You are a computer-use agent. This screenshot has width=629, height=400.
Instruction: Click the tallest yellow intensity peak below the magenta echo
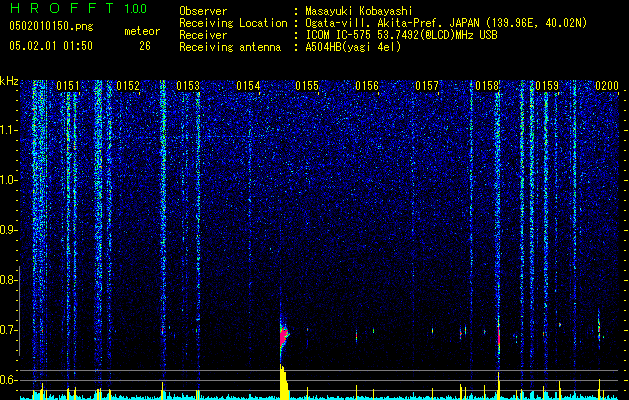coord(283,382)
